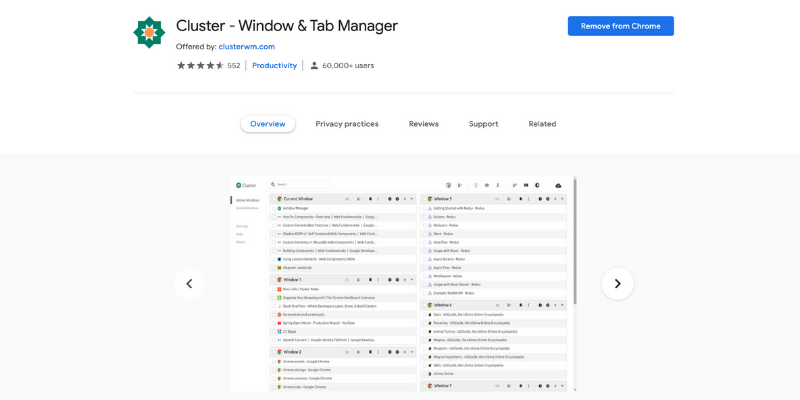Tick the Window 7 header checkbox
The image size is (800, 400).
424,386
